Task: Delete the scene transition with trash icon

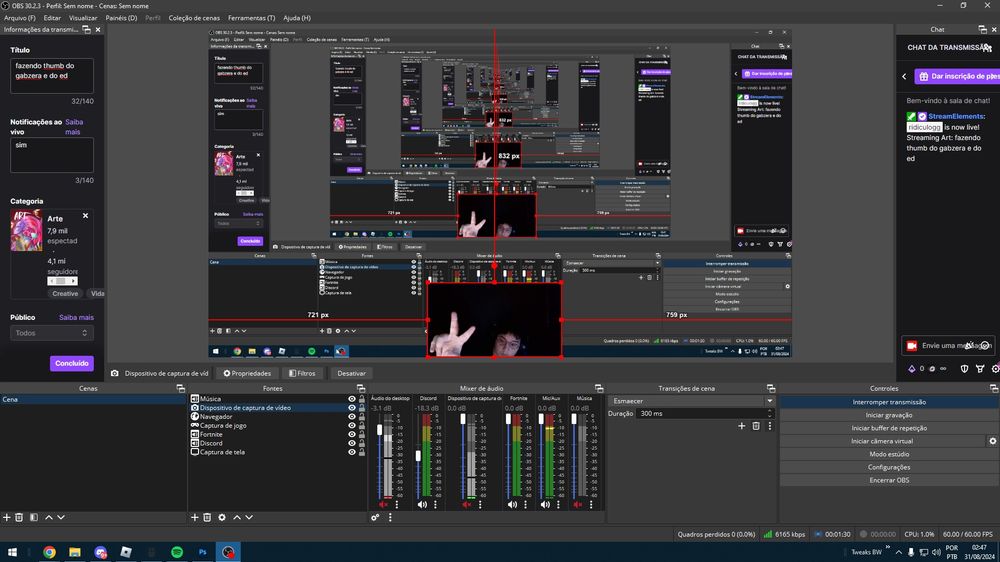Action: click(x=756, y=426)
